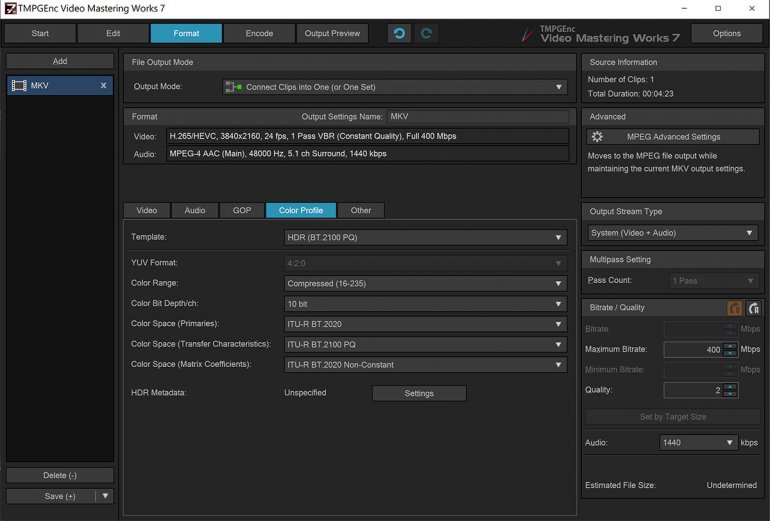Decrease Quality value with down arrow
Image resolution: width=770 pixels, height=521 pixels.
point(730,394)
